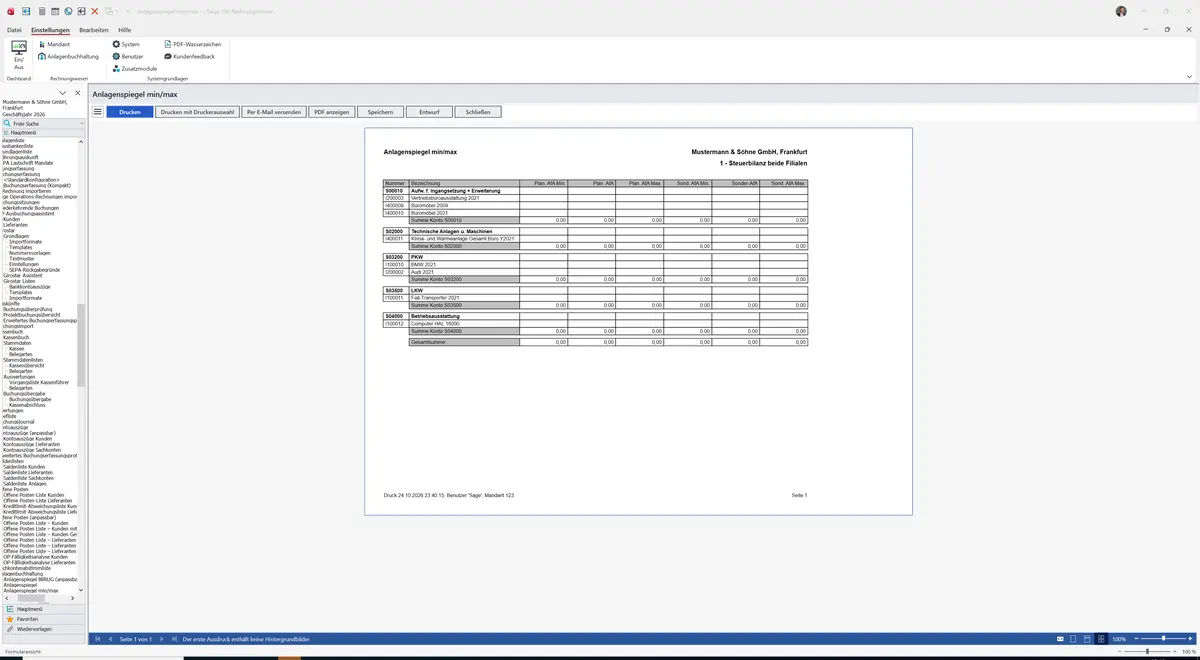Open System settings with gear icon
This screenshot has height=660, width=1200.
coord(126,45)
